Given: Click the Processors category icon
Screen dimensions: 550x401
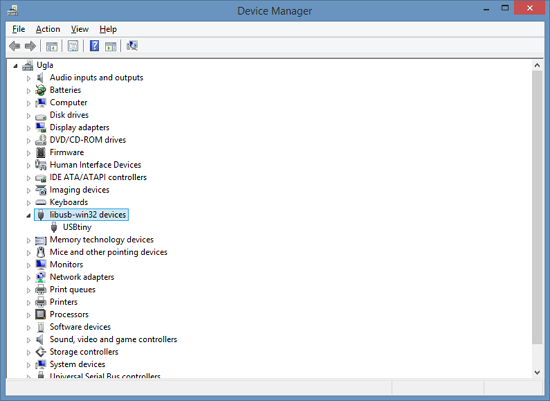Looking at the screenshot, I should coord(41,314).
